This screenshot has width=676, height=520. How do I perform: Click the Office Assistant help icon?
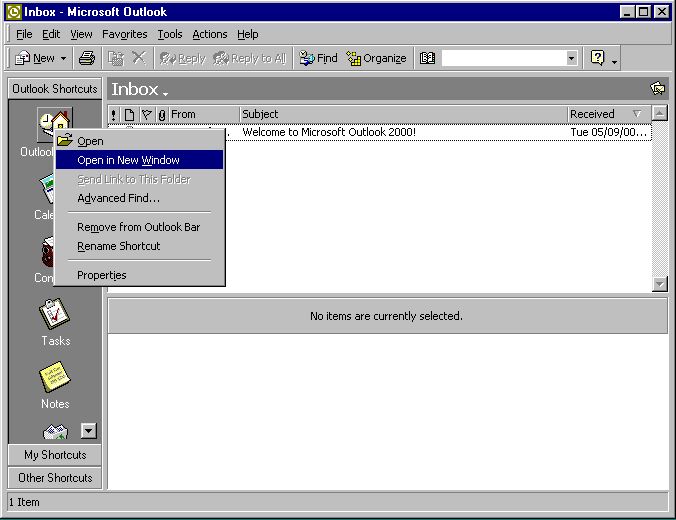598,58
